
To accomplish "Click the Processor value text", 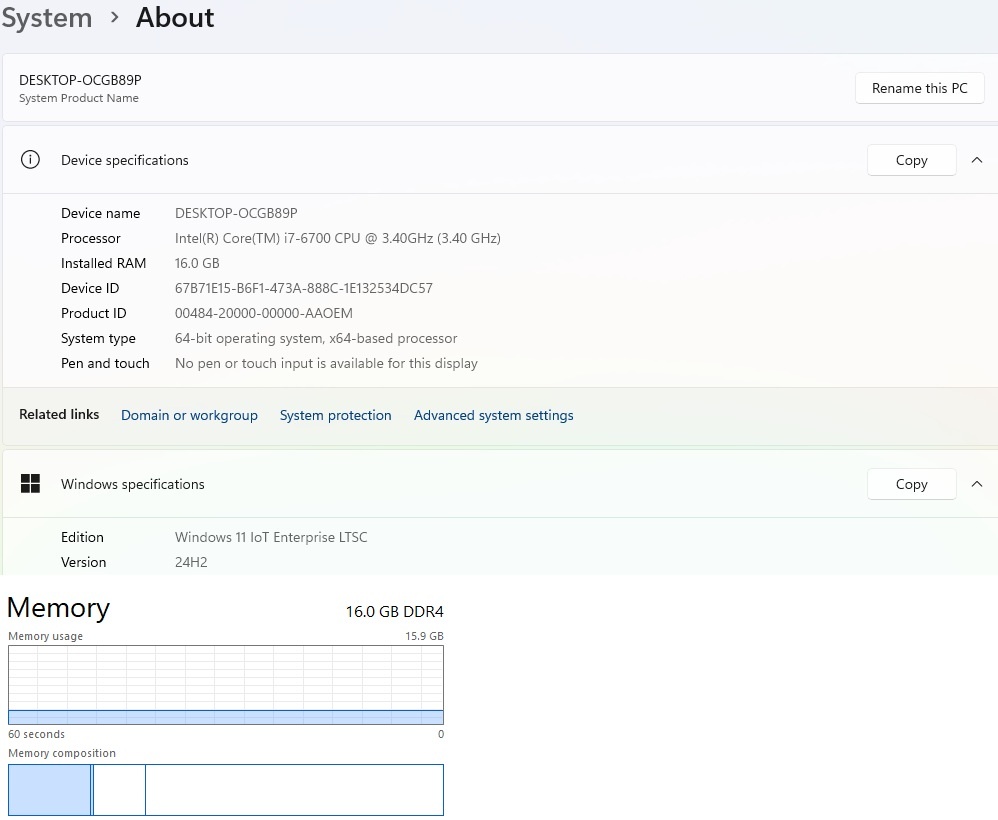I will (337, 238).
